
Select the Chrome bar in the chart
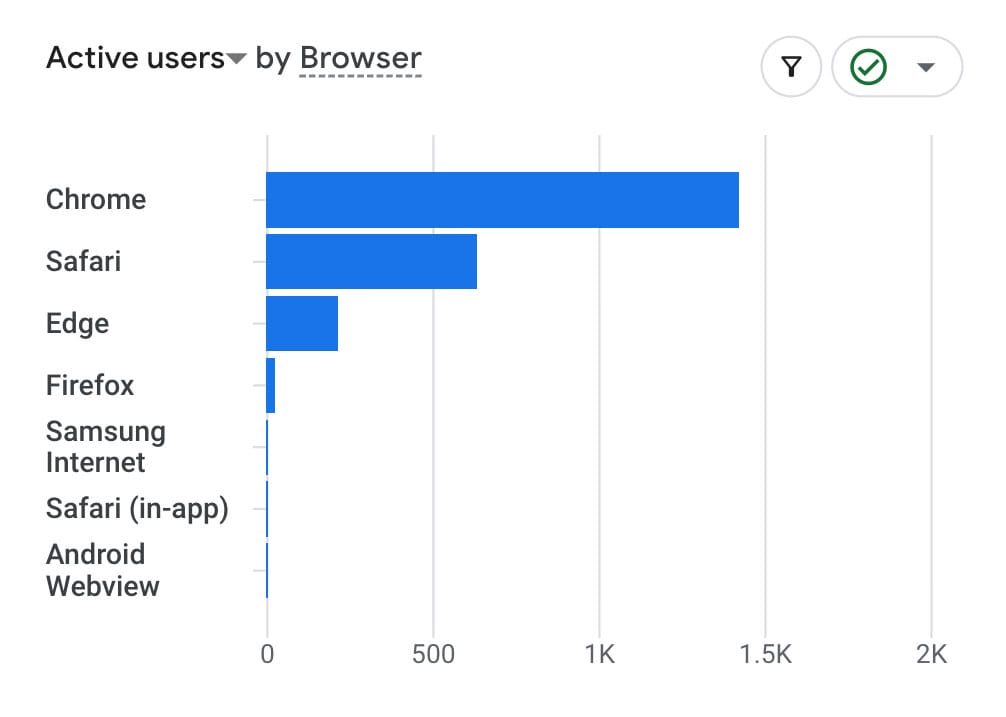click(x=502, y=200)
